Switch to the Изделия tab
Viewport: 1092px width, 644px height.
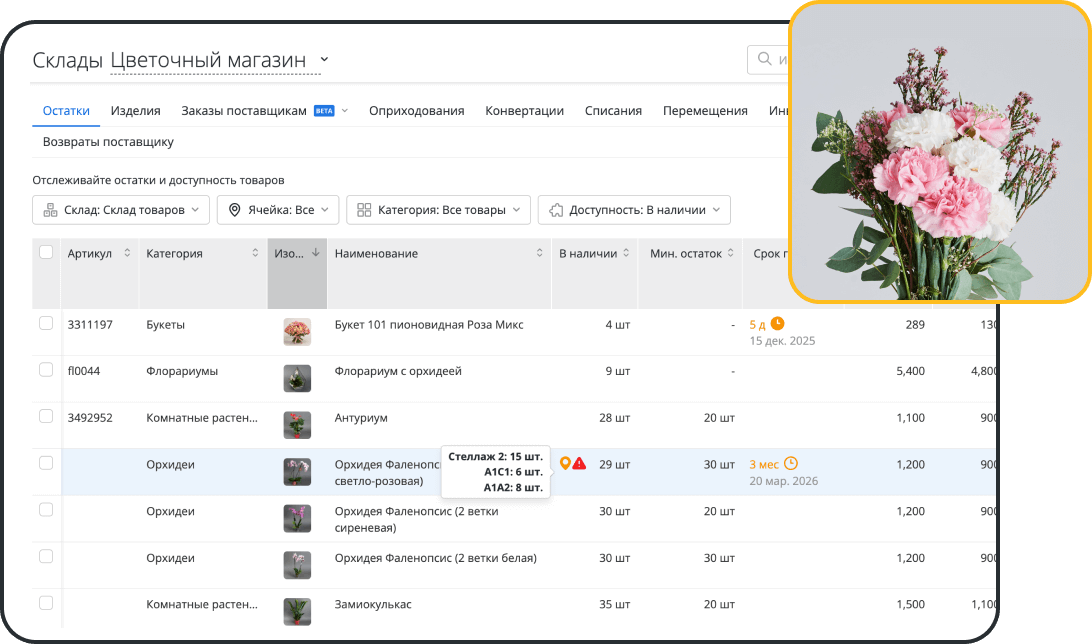coord(136,111)
